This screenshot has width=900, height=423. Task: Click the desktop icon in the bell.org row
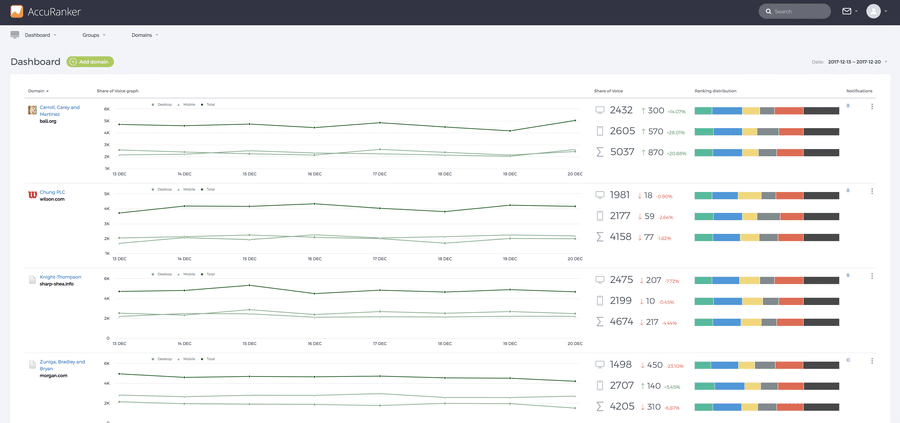pyautogui.click(x=600, y=110)
